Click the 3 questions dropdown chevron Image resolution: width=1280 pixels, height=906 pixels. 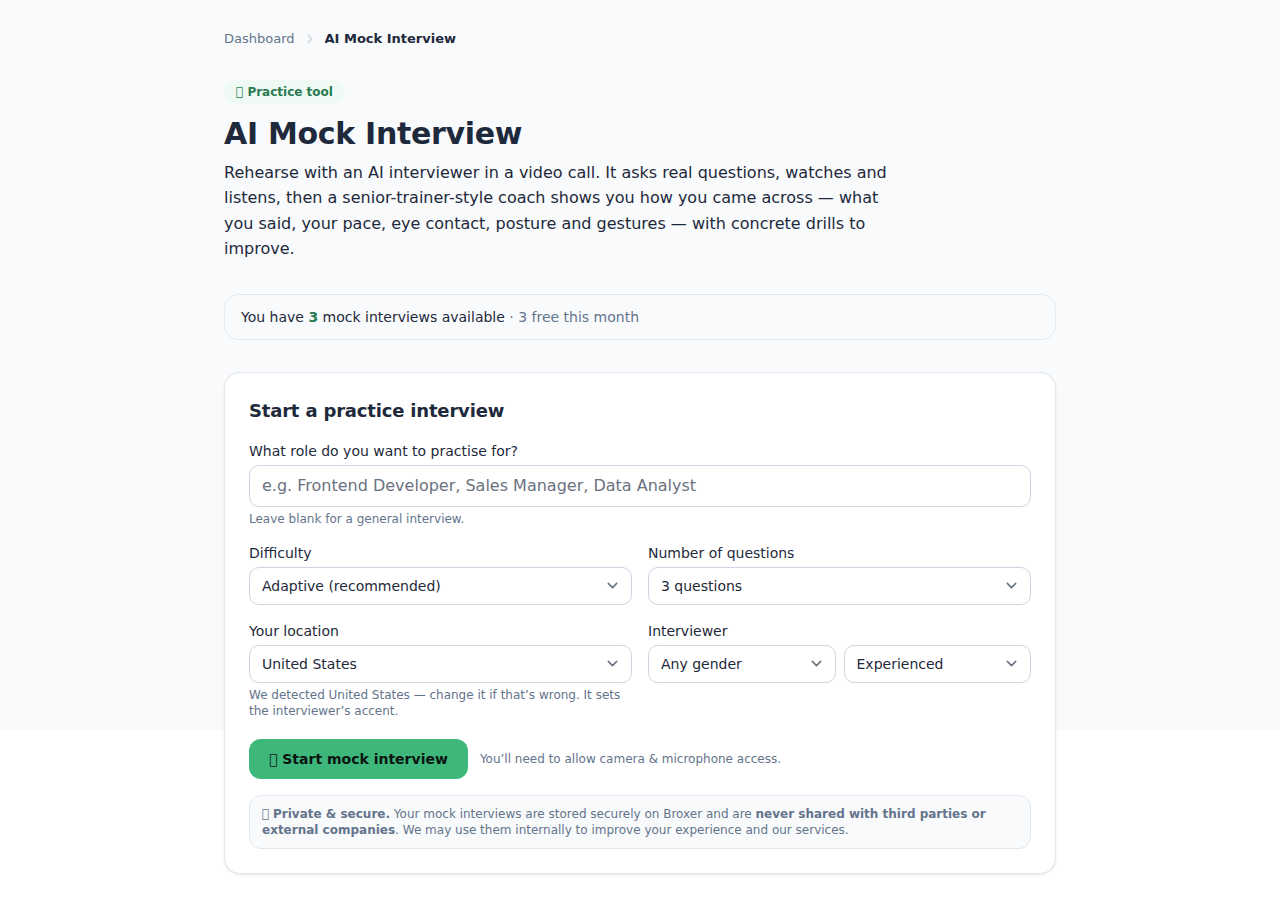1012,586
